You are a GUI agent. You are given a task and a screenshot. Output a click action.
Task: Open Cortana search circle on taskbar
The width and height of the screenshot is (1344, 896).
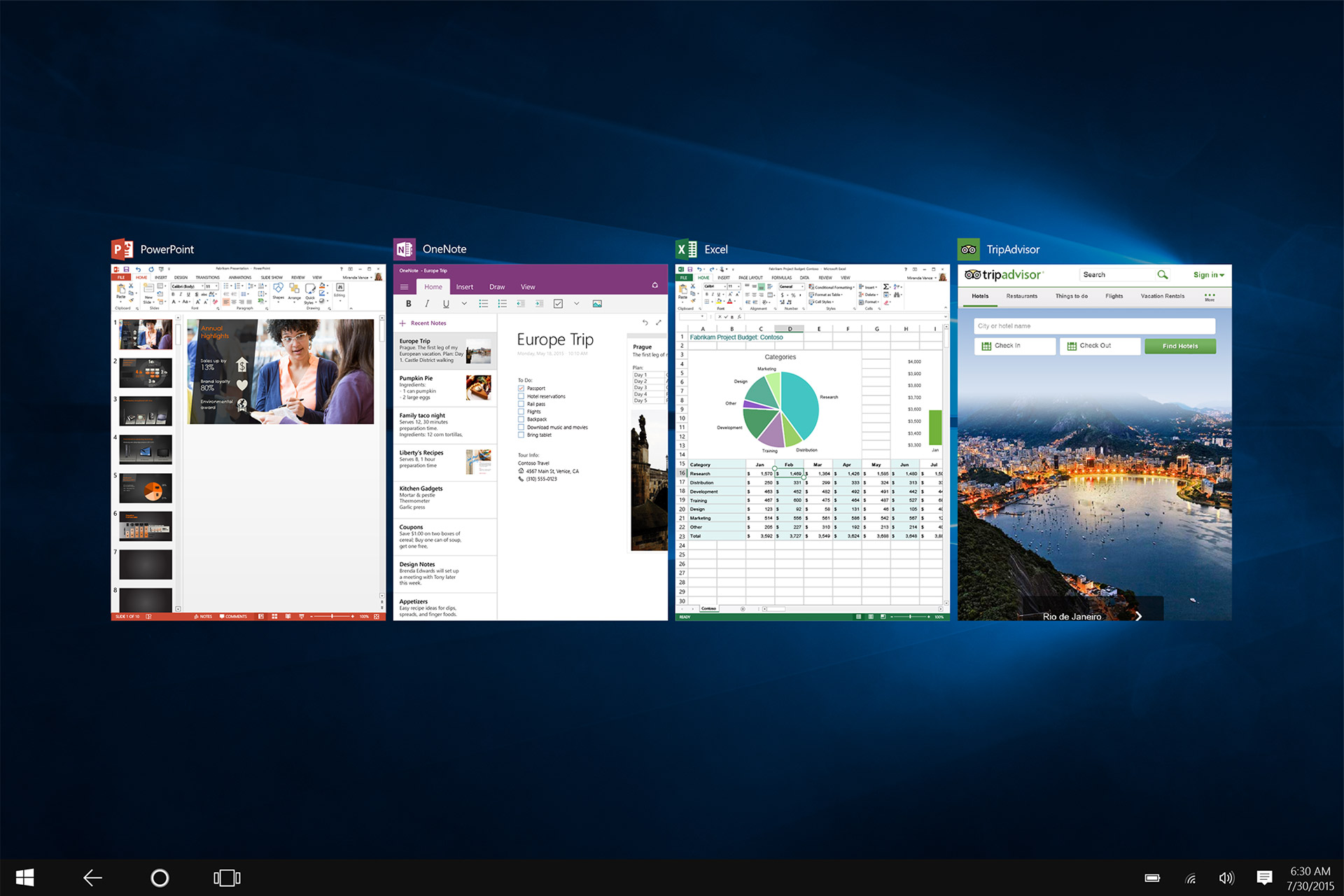160,877
